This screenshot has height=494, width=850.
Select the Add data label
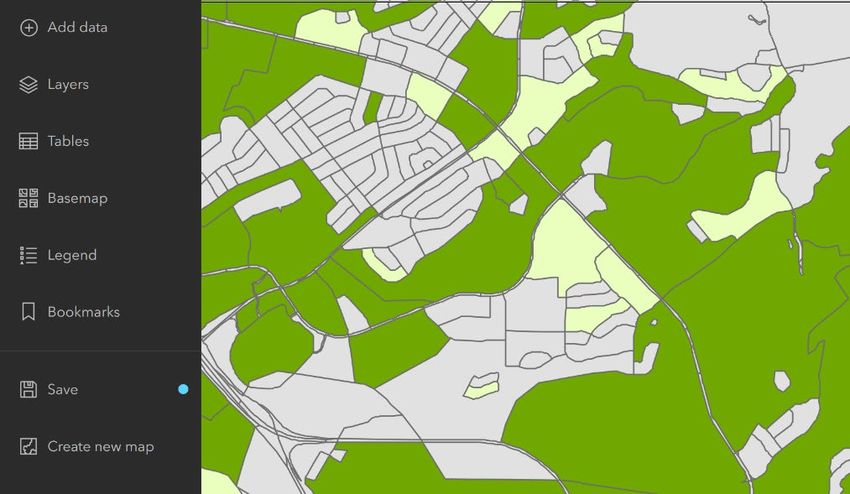78,27
